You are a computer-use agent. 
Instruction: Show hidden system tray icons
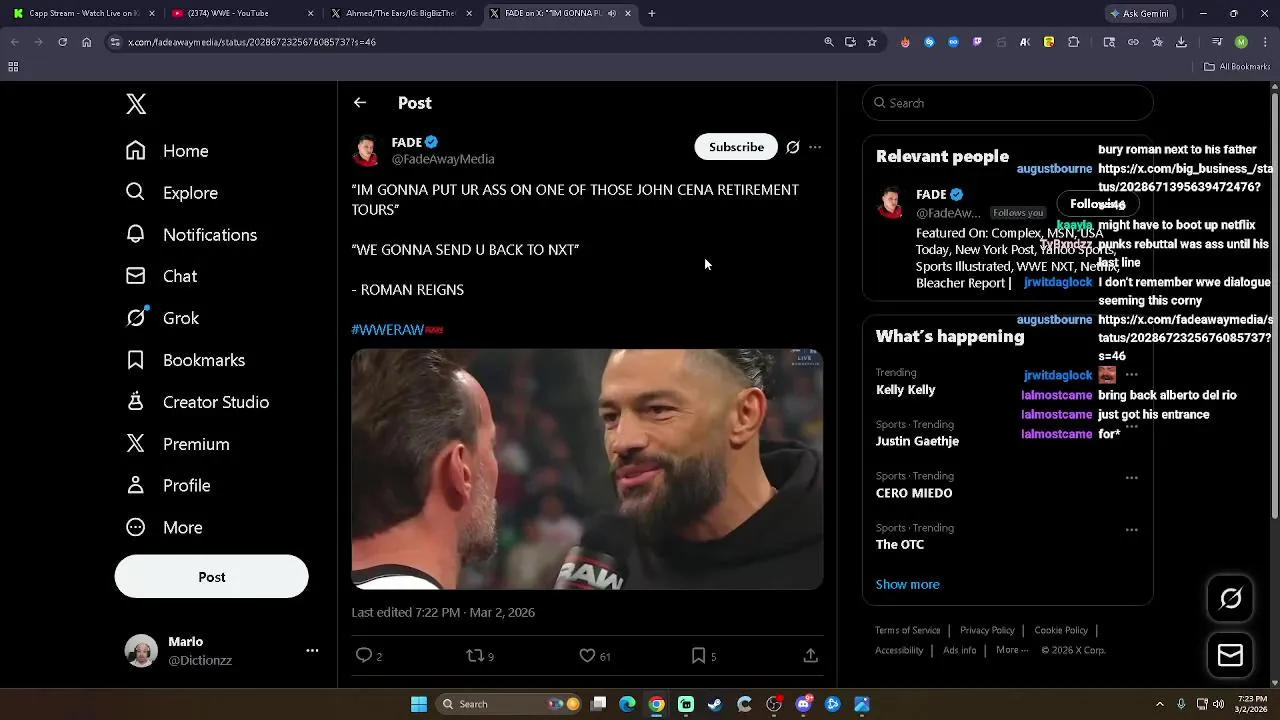pos(1160,704)
